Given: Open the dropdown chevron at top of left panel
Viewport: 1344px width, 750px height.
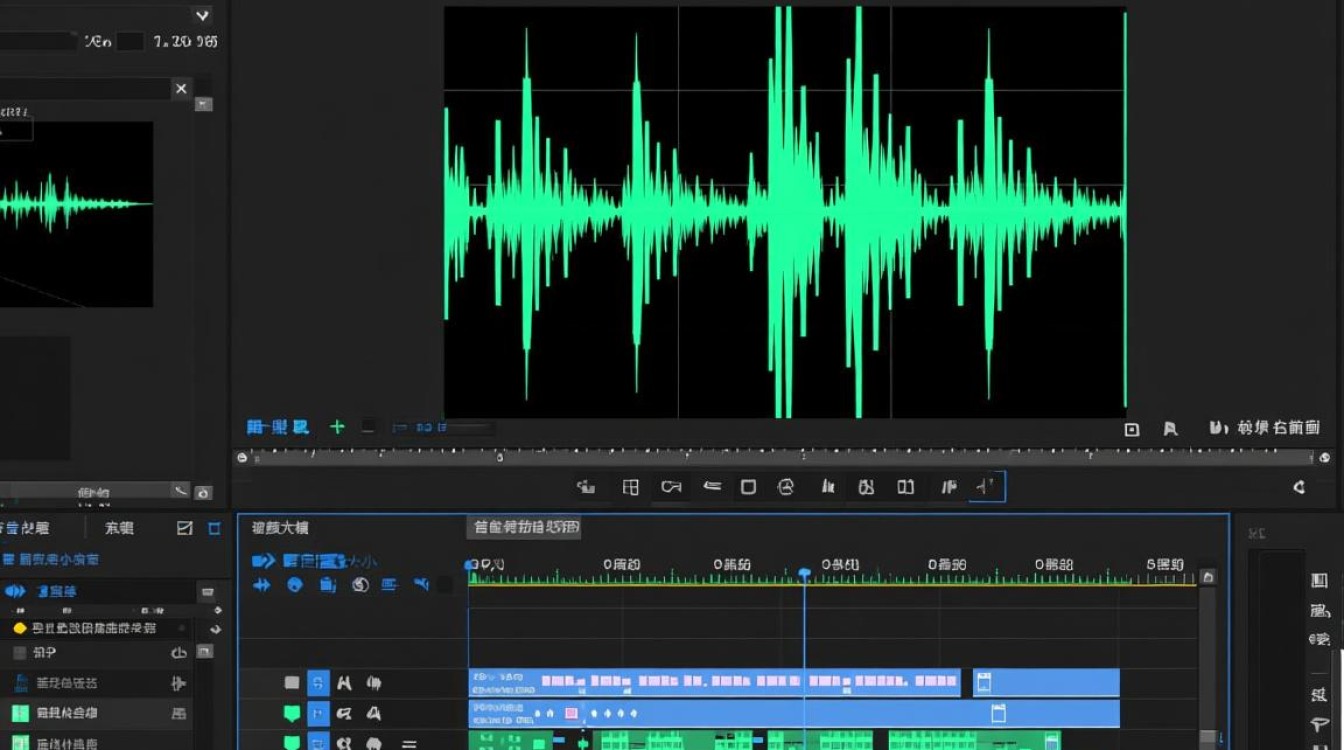Looking at the screenshot, I should 202,15.
